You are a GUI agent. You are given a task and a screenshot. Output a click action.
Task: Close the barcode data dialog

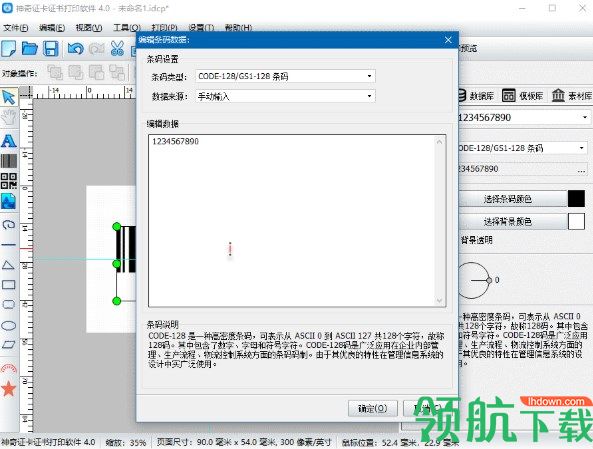pos(448,40)
